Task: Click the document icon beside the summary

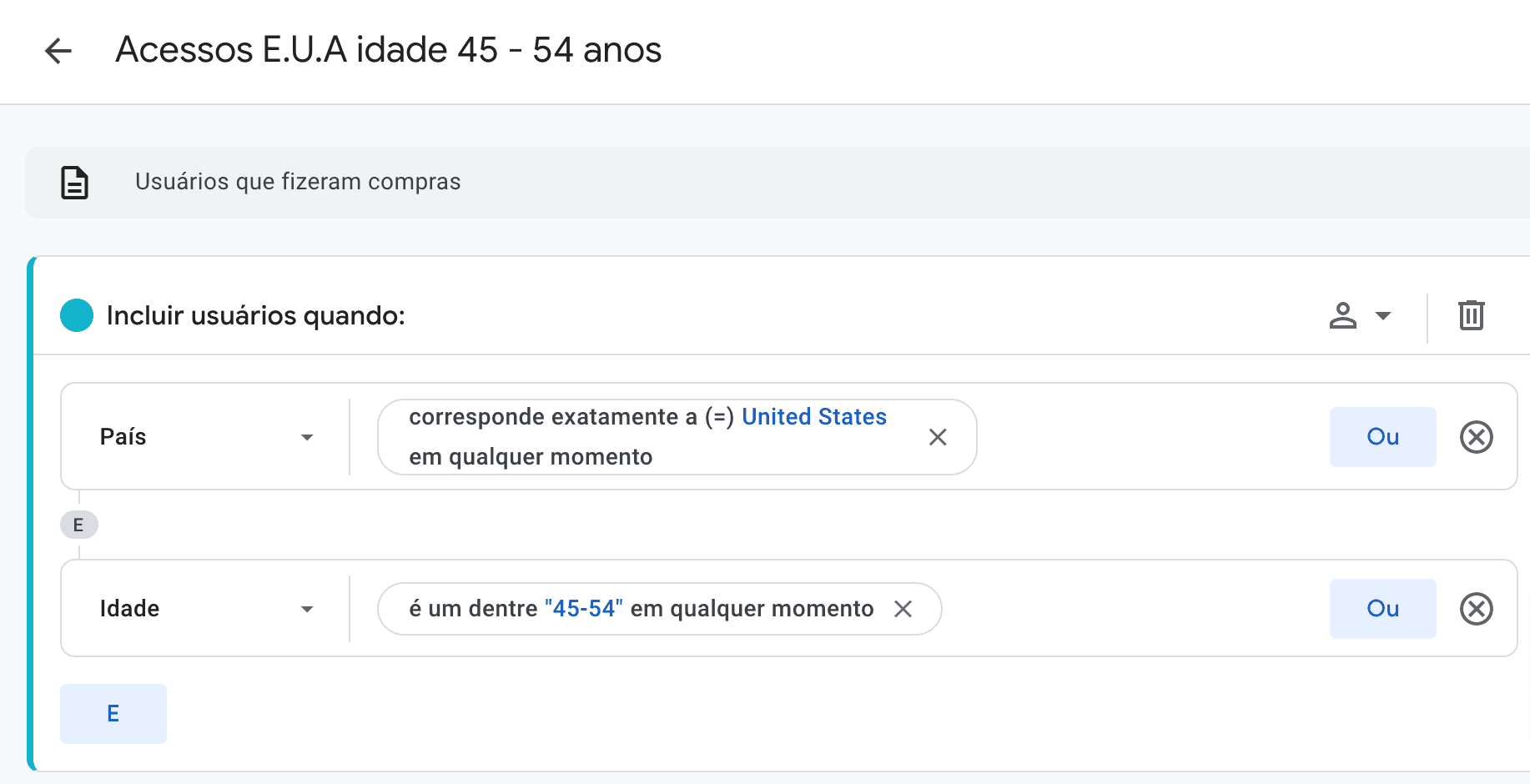Action: point(75,182)
